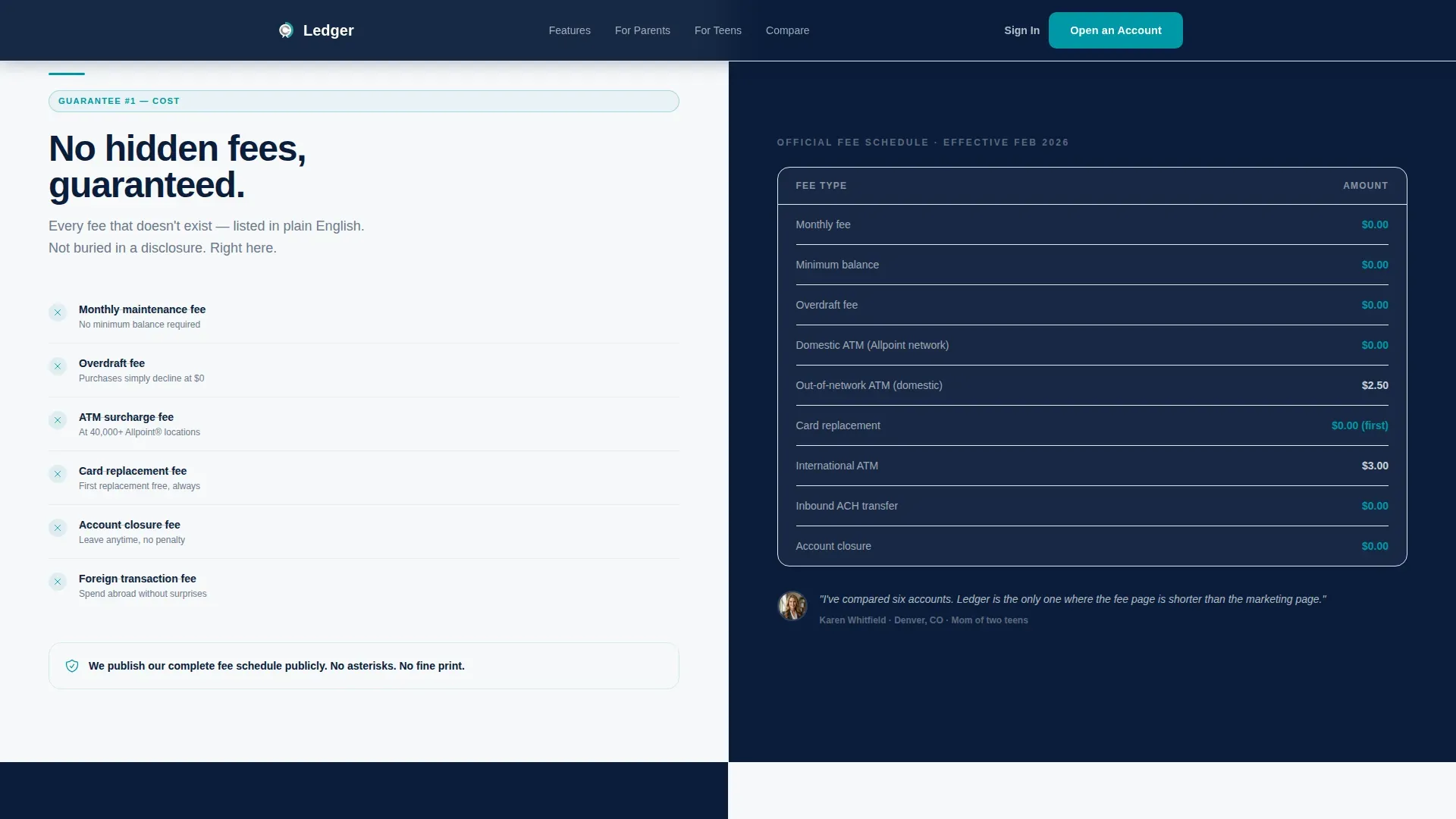Image resolution: width=1456 pixels, height=819 pixels.
Task: Open the For Parents nav item
Action: coord(642,30)
